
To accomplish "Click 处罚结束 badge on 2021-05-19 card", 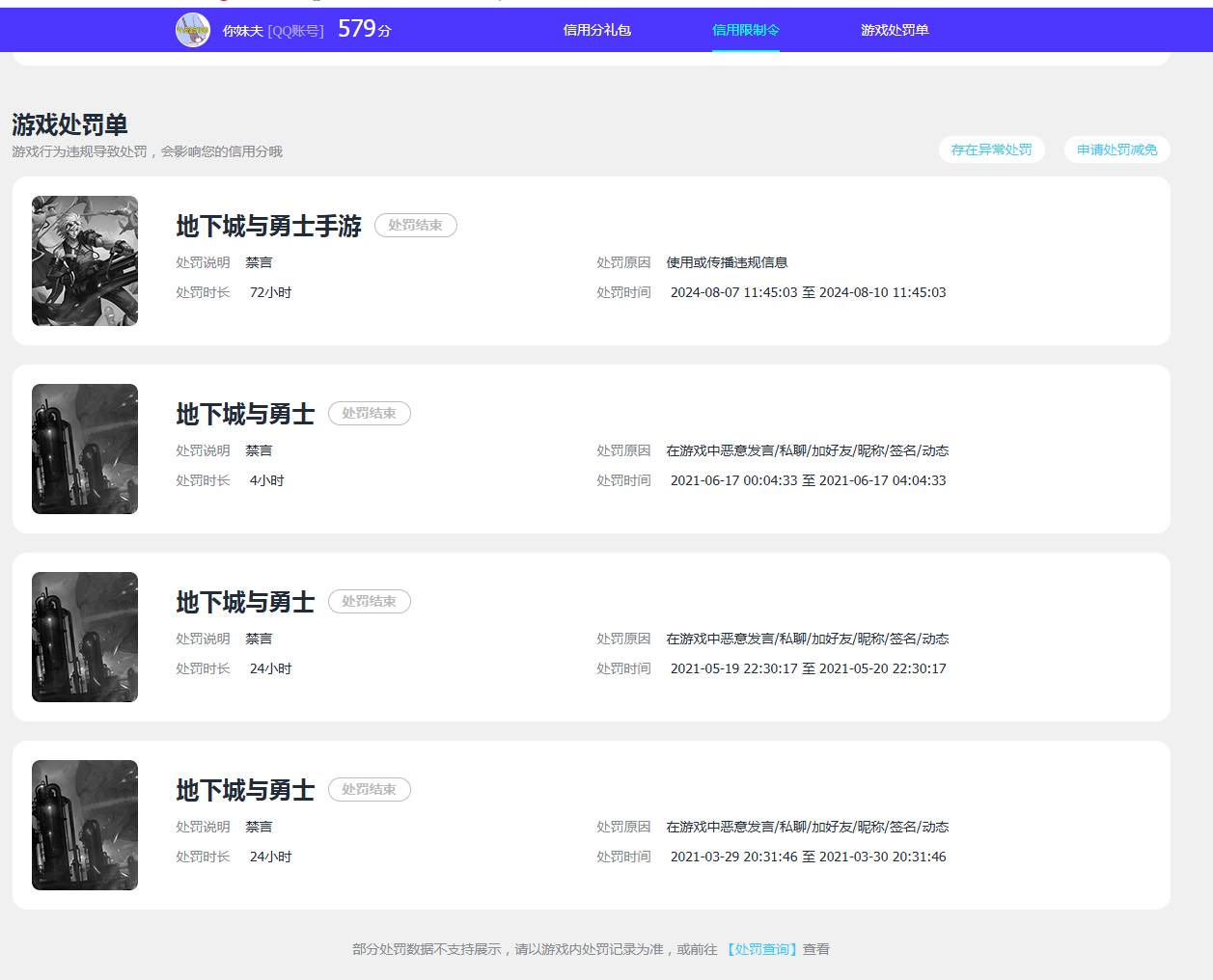I will tap(369, 601).
